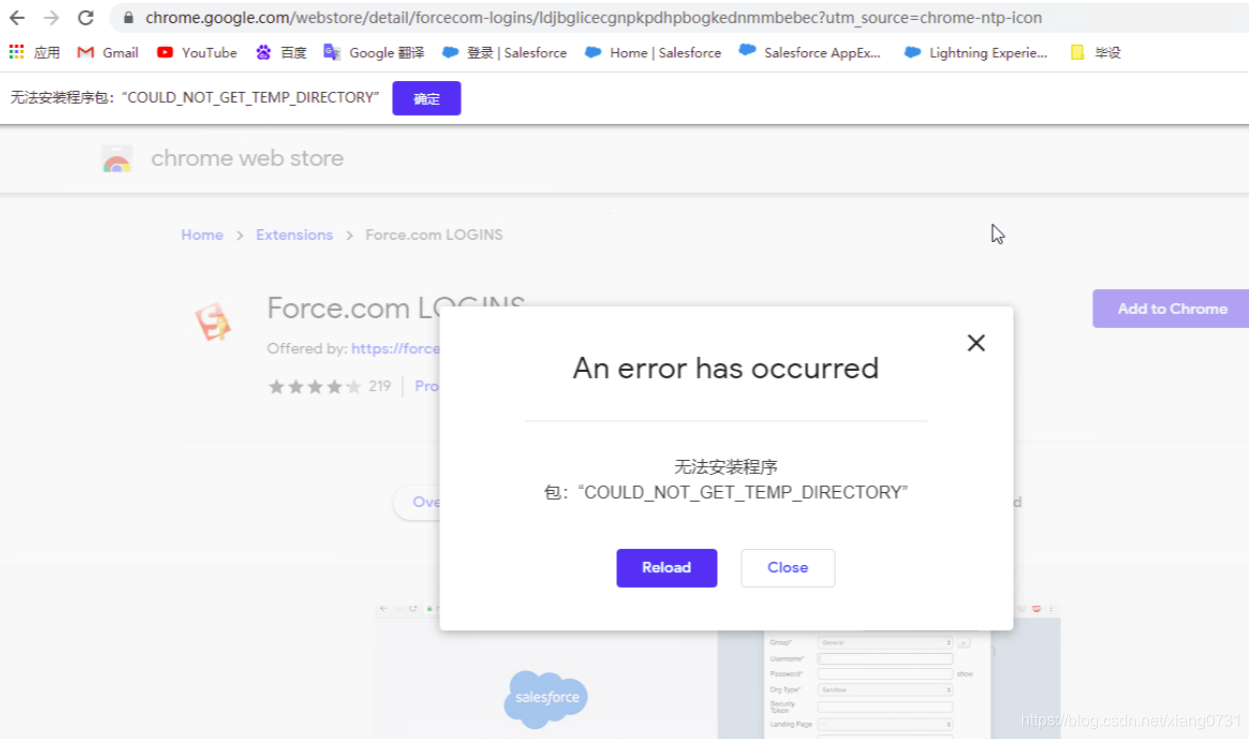This screenshot has height=739, width=1249.
Task: Open the Salesforce AppEx... bookmark
Action: coord(810,52)
